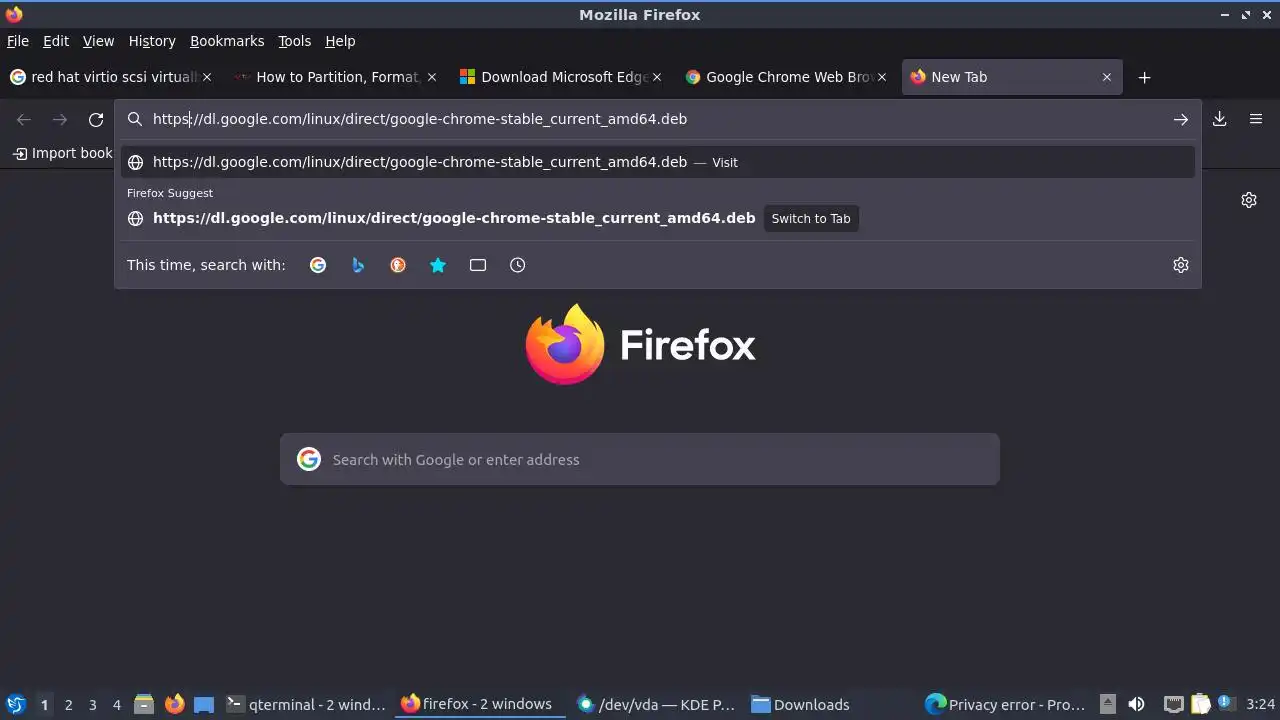
Task: Click the Import bookmarks toolbar item
Action: [x=62, y=153]
